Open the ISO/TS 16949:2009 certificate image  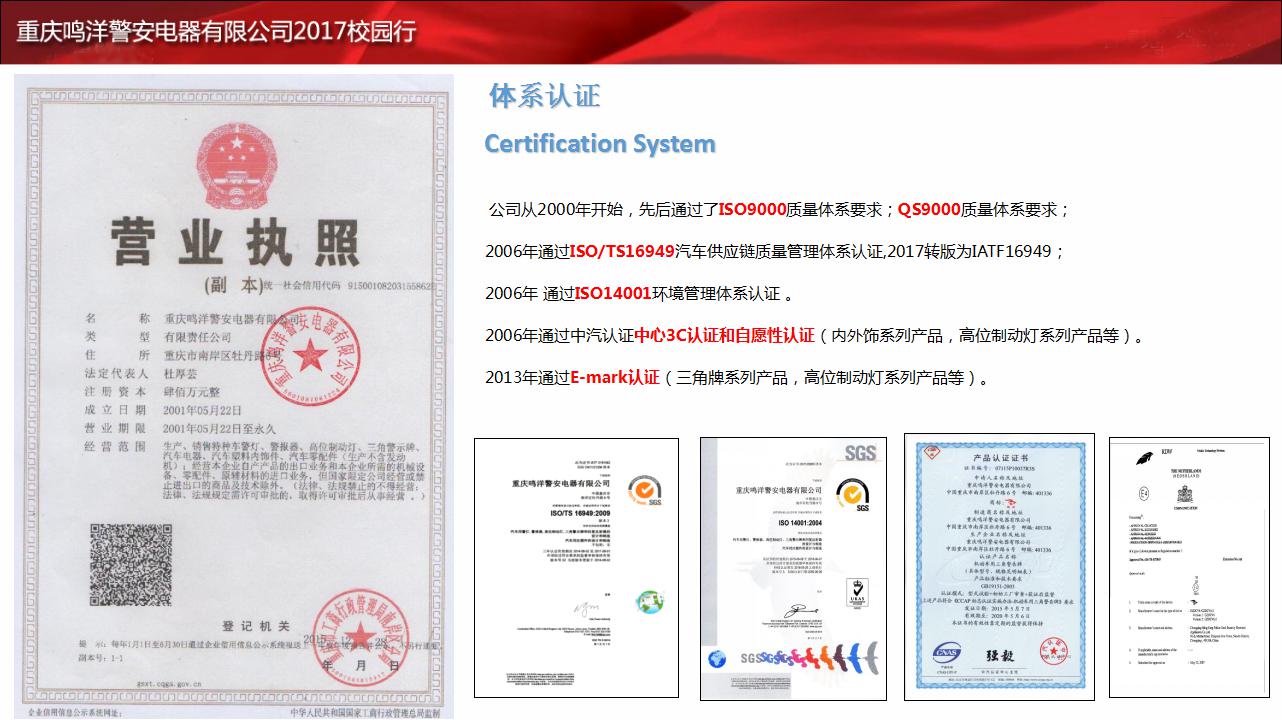click(576, 567)
